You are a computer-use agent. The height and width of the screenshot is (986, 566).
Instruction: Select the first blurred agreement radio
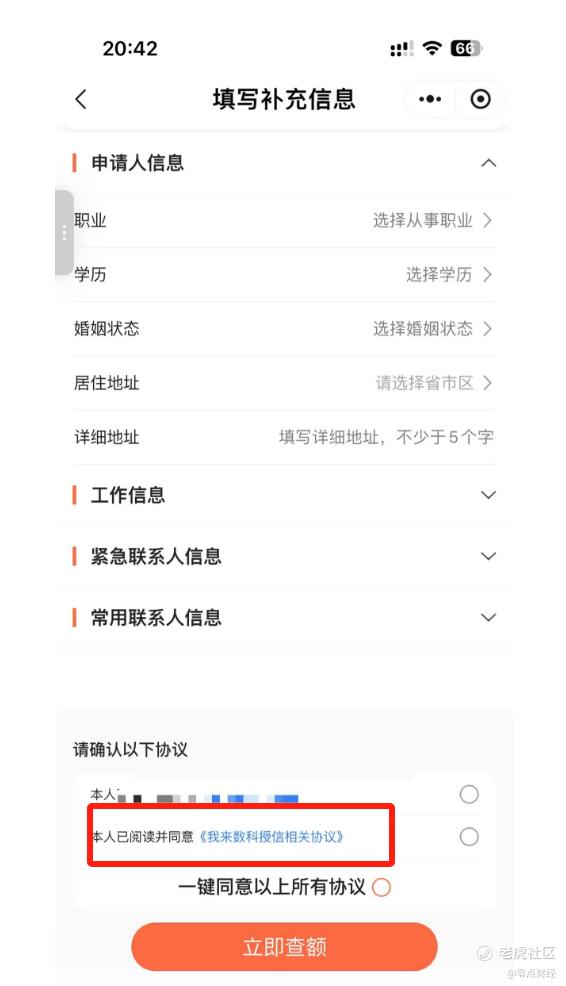469,795
